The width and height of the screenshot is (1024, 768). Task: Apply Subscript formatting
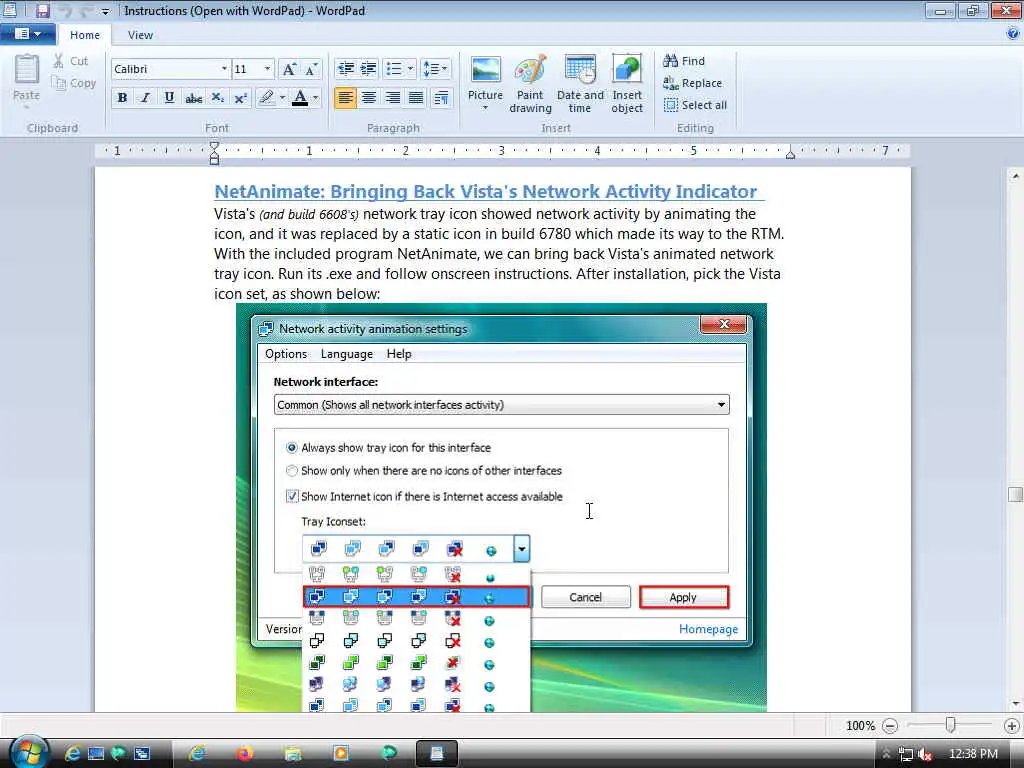217,98
